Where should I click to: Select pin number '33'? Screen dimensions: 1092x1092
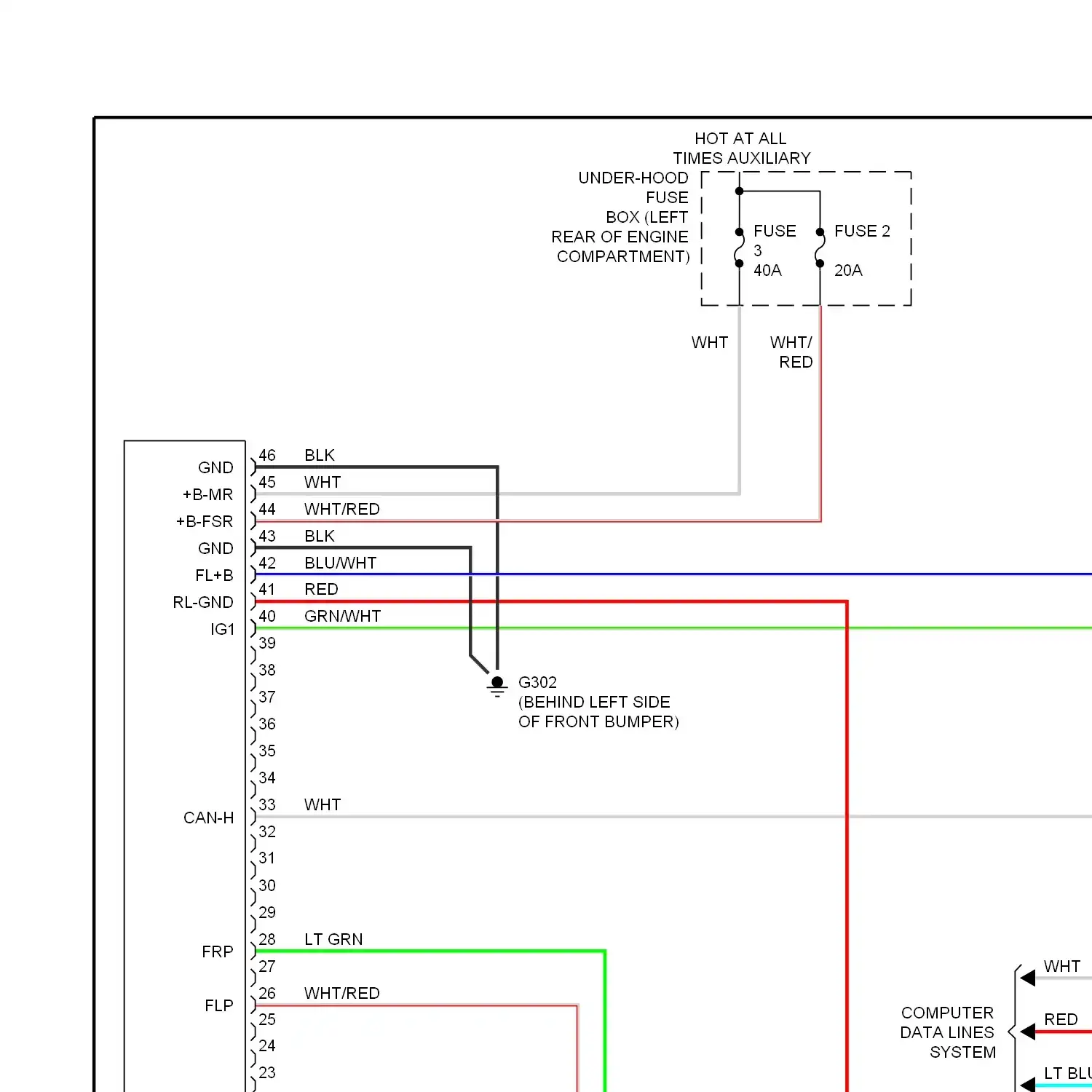[267, 804]
